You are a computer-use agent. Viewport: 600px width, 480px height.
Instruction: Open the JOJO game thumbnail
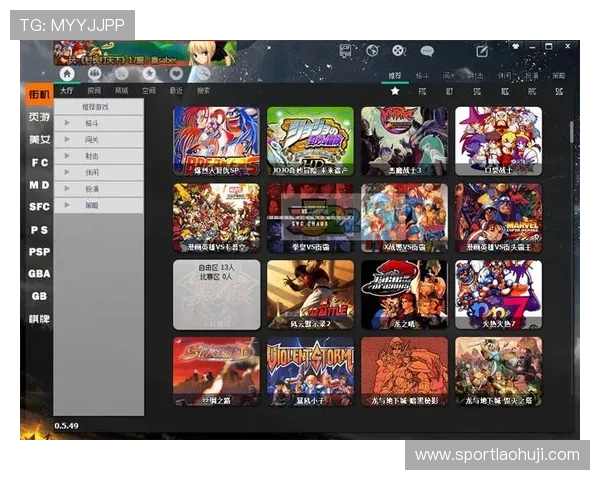(x=310, y=140)
